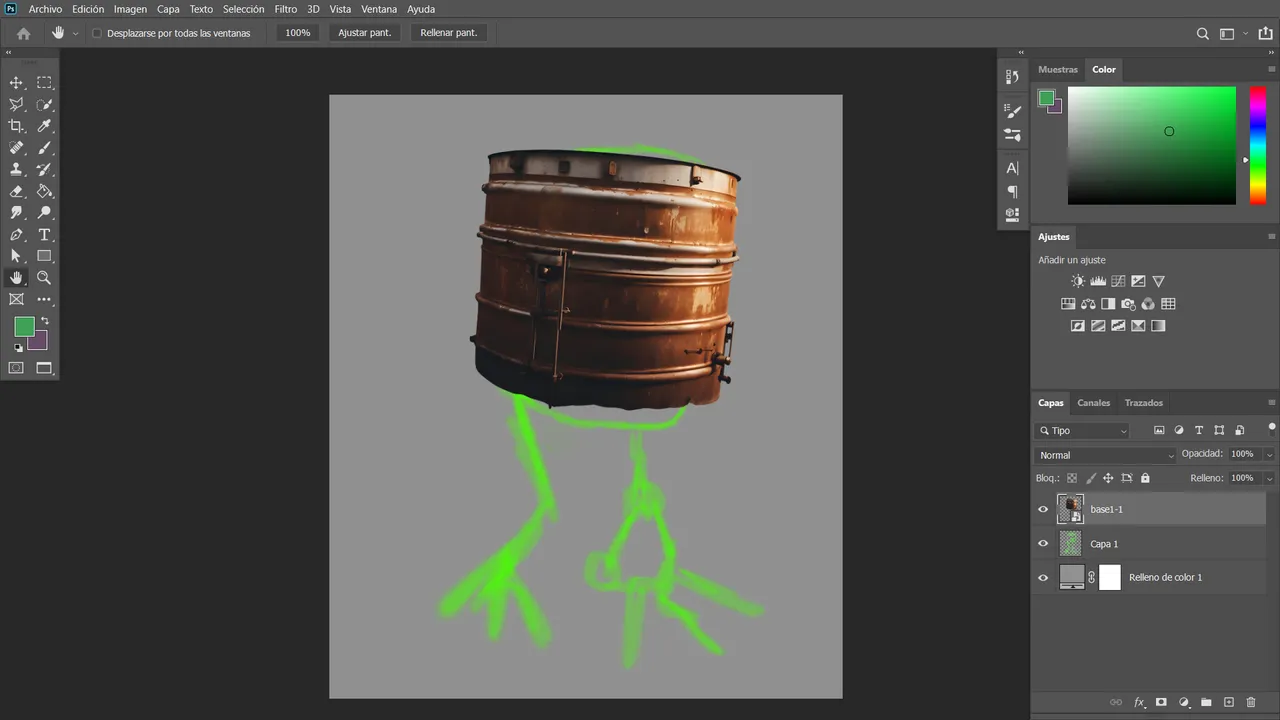Select the Healing Brush tool
This screenshot has width=1280, height=720.
click(16, 148)
